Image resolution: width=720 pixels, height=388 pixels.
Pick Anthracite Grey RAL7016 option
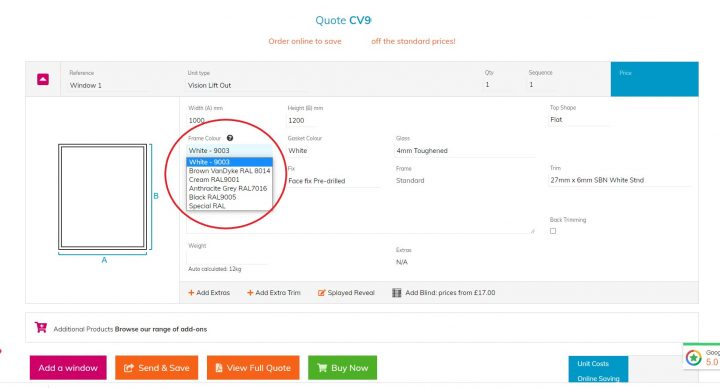(x=230, y=188)
